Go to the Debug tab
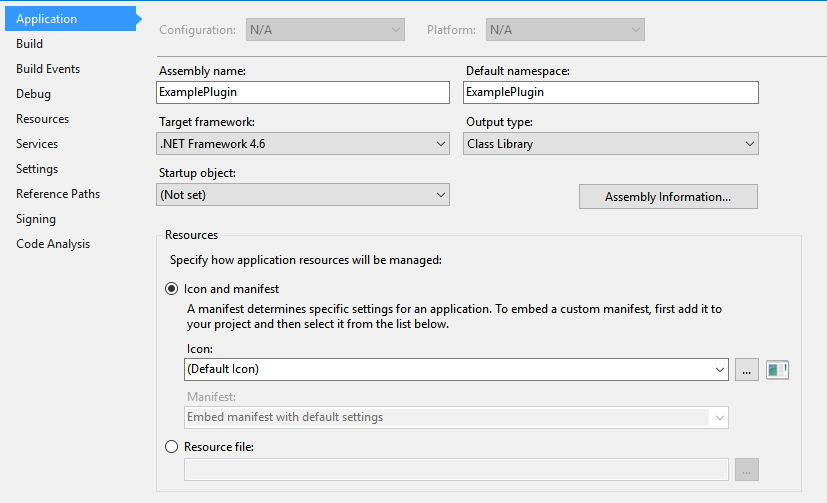 (x=33, y=94)
